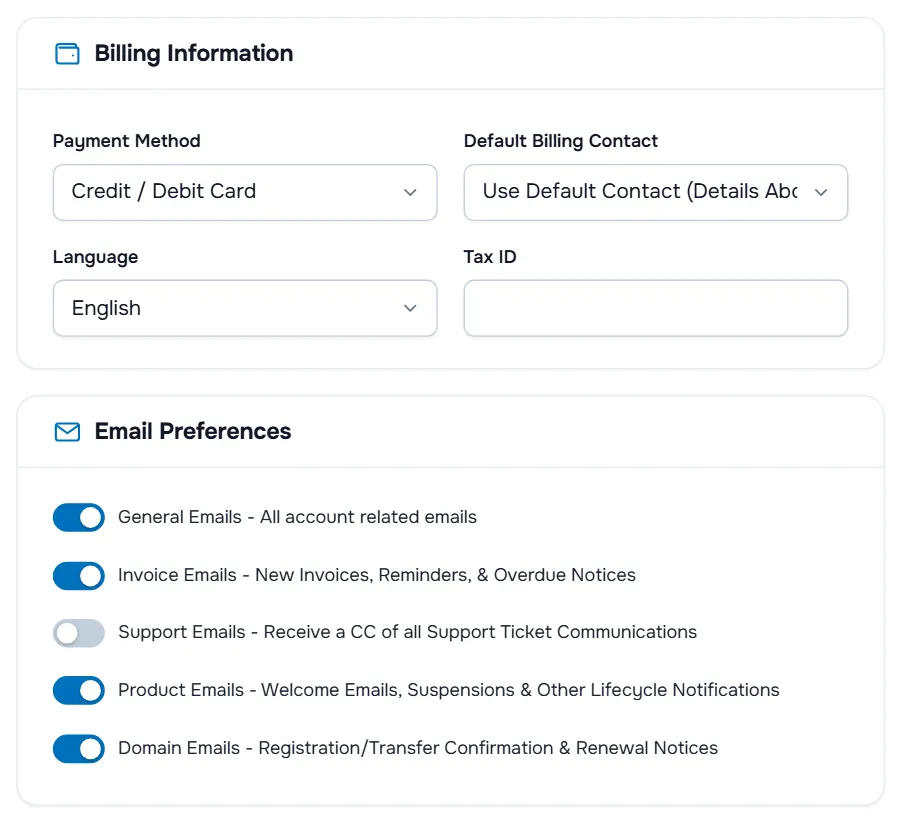Toggle the Domain Emails switch

tap(79, 749)
